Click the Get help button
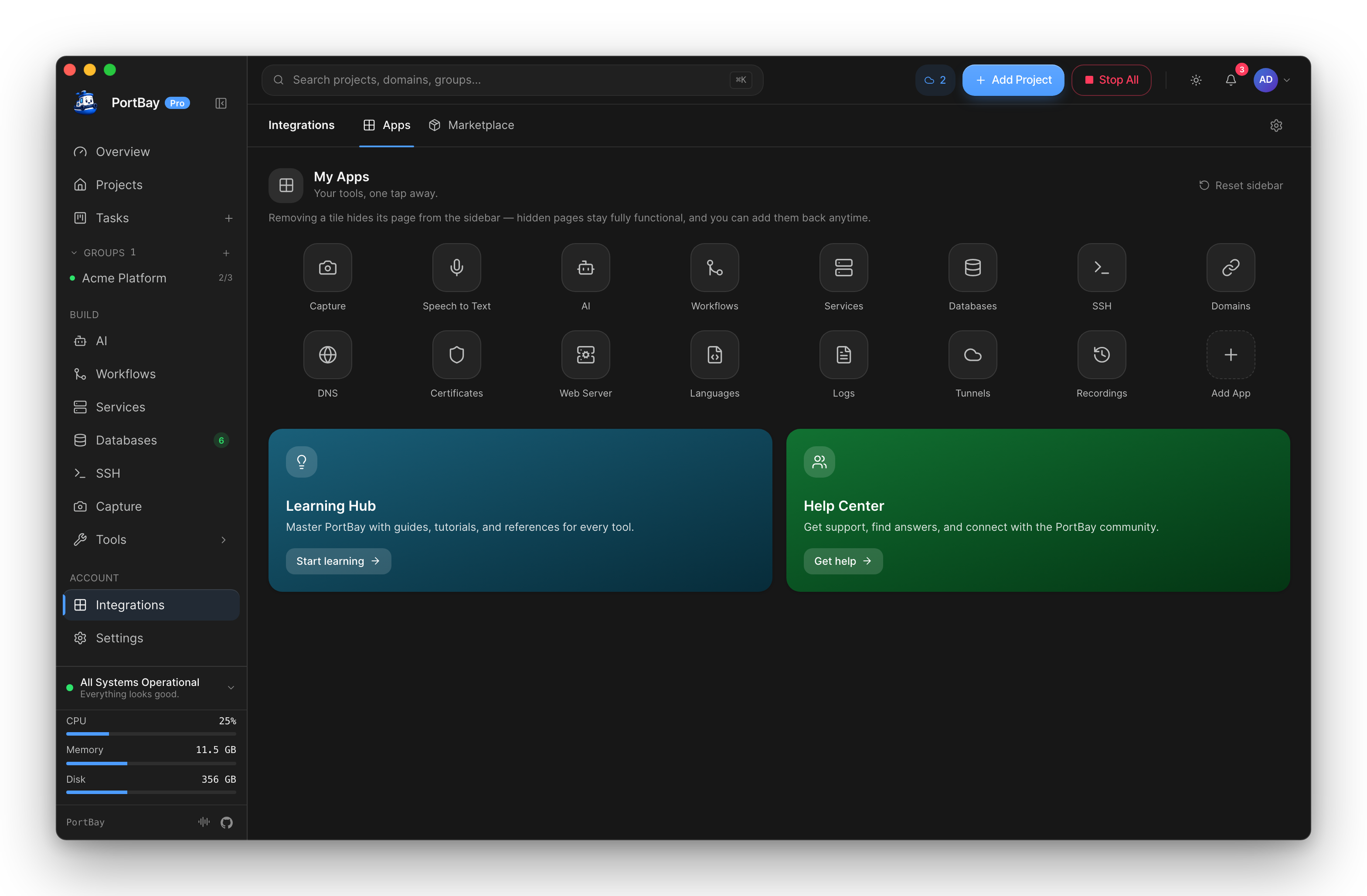The width and height of the screenshot is (1367, 896). coord(843,561)
